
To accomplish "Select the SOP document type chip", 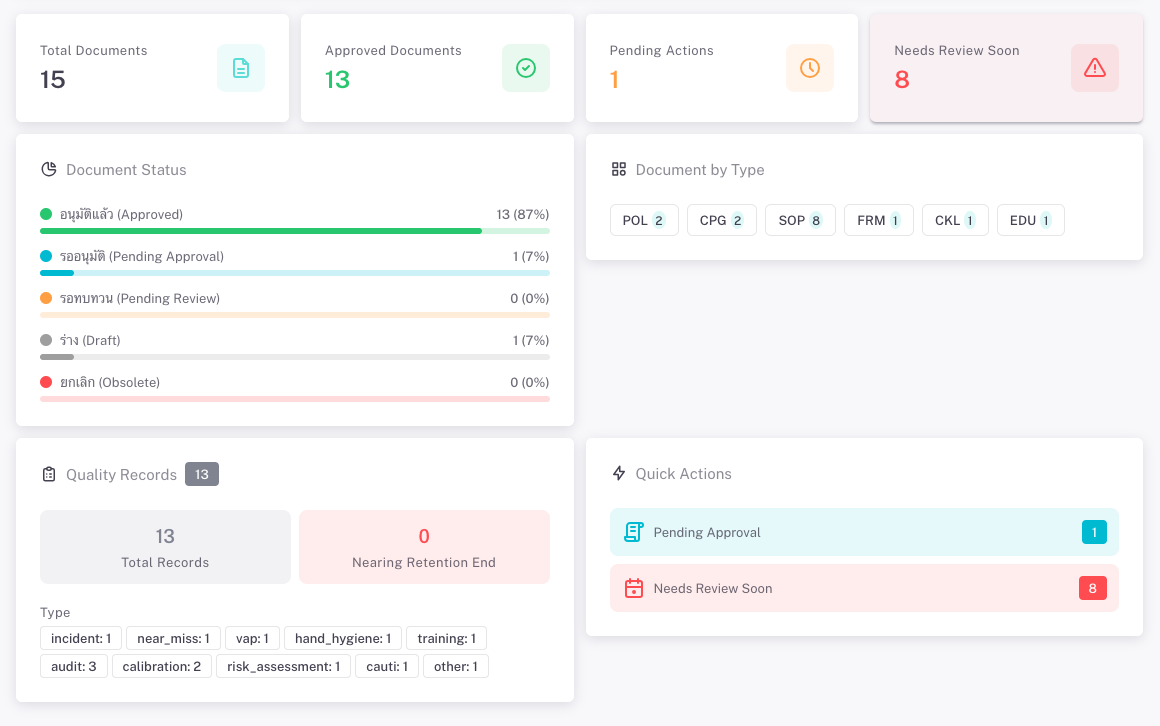I will [800, 220].
